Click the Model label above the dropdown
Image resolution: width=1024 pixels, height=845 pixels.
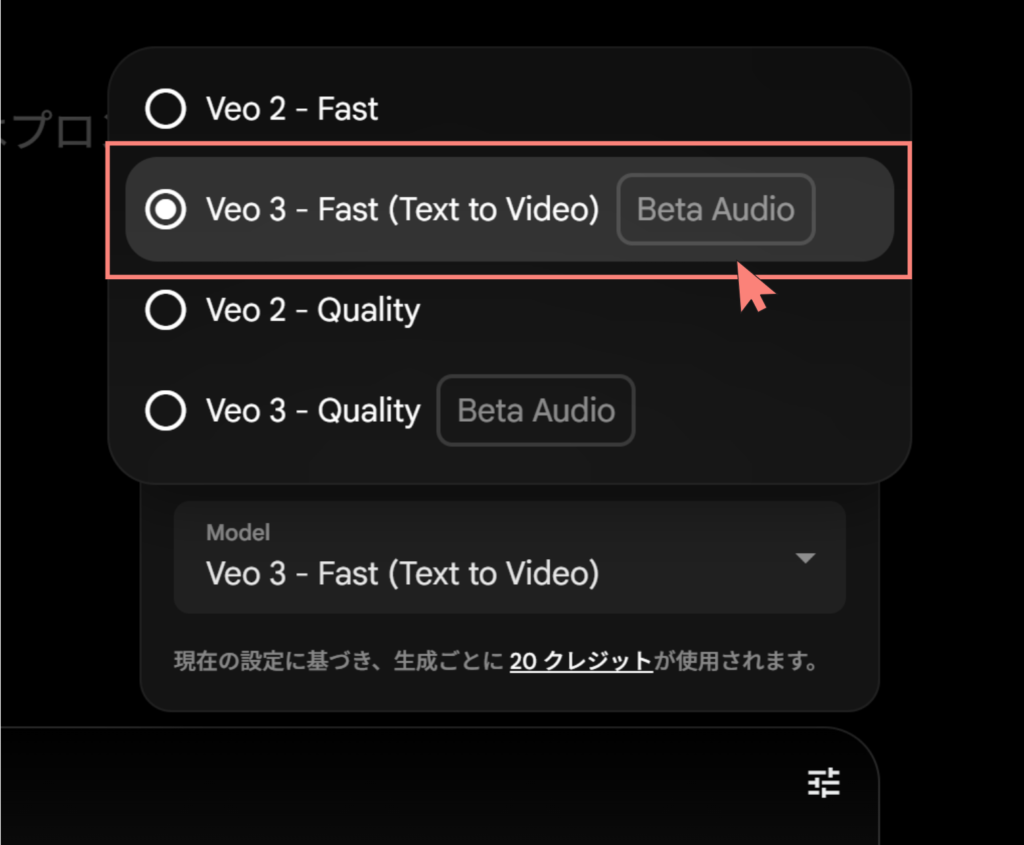[238, 532]
